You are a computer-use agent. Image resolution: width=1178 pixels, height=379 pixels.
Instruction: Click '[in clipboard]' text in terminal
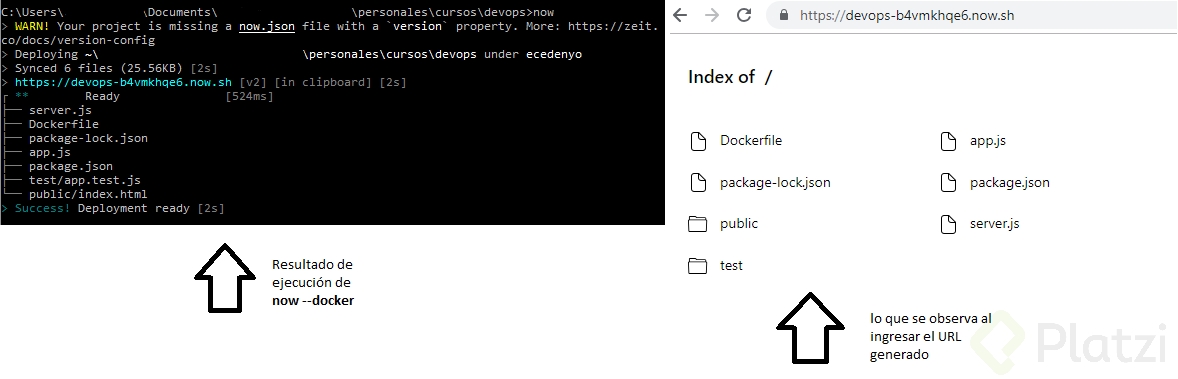point(323,82)
